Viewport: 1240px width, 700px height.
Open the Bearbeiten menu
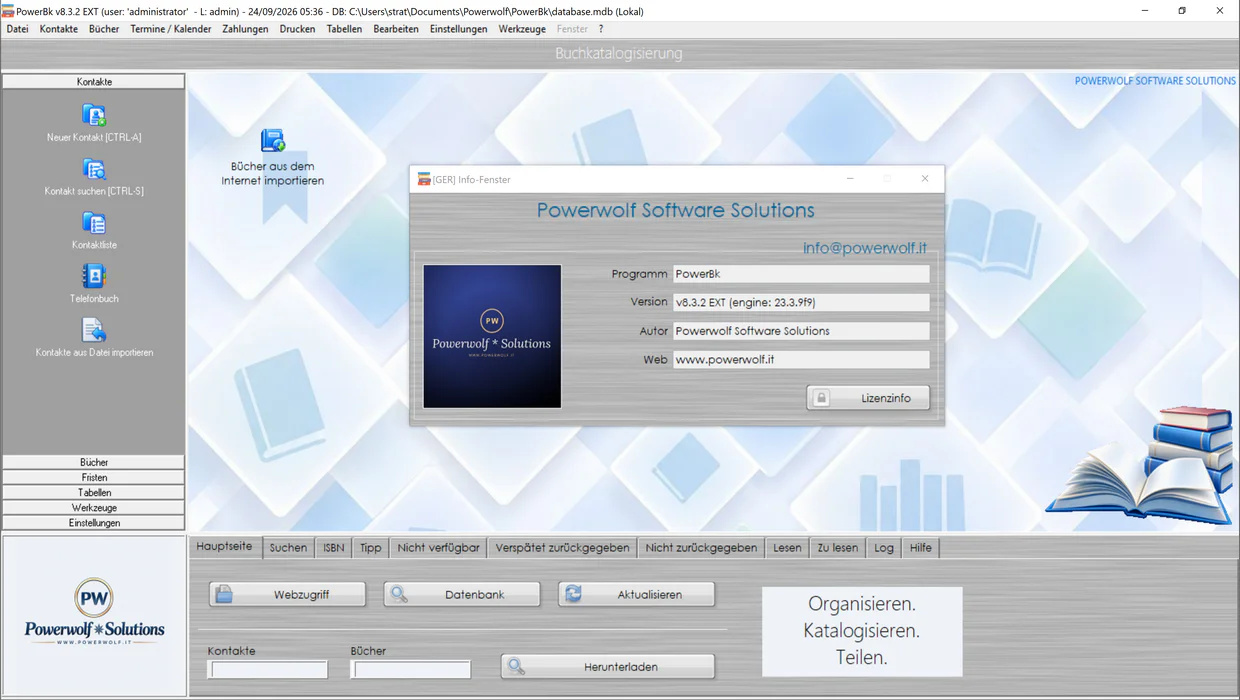pos(396,29)
